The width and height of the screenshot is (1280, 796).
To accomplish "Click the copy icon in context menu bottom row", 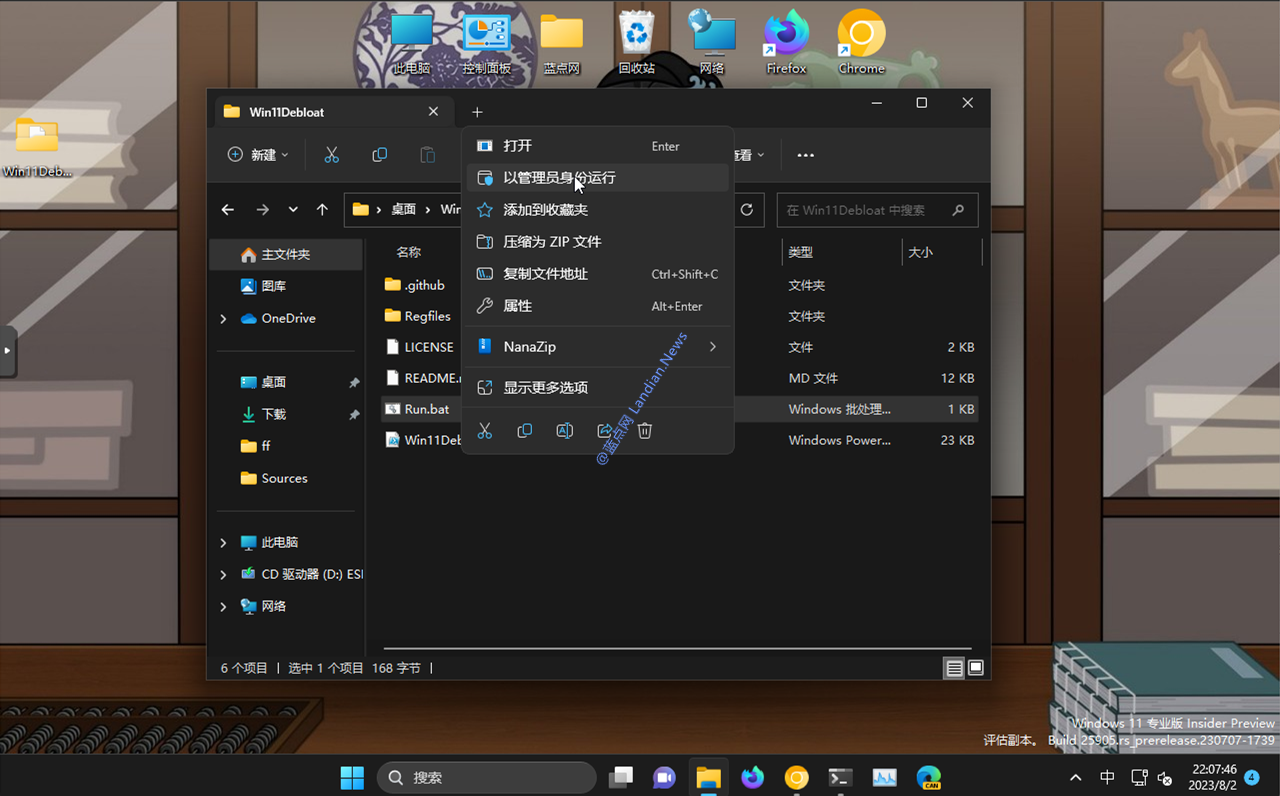I will [525, 431].
